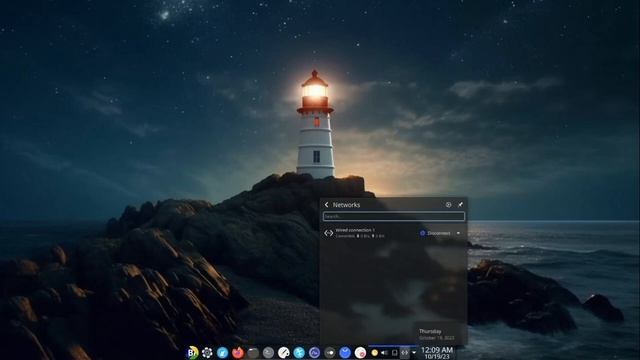
Task: Pin the Networks popup open
Action: [x=460, y=205]
